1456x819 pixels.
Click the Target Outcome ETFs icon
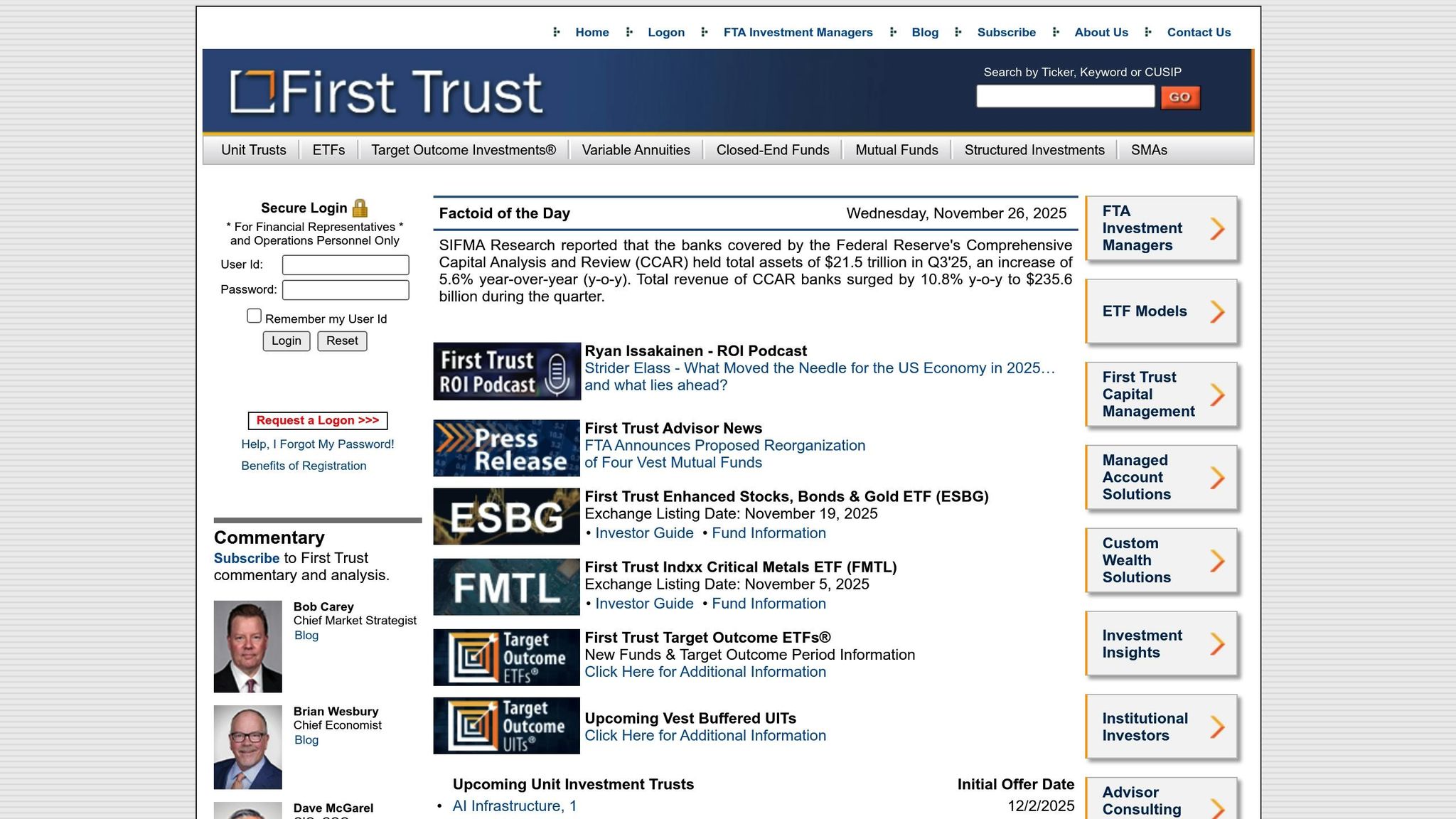(x=506, y=656)
